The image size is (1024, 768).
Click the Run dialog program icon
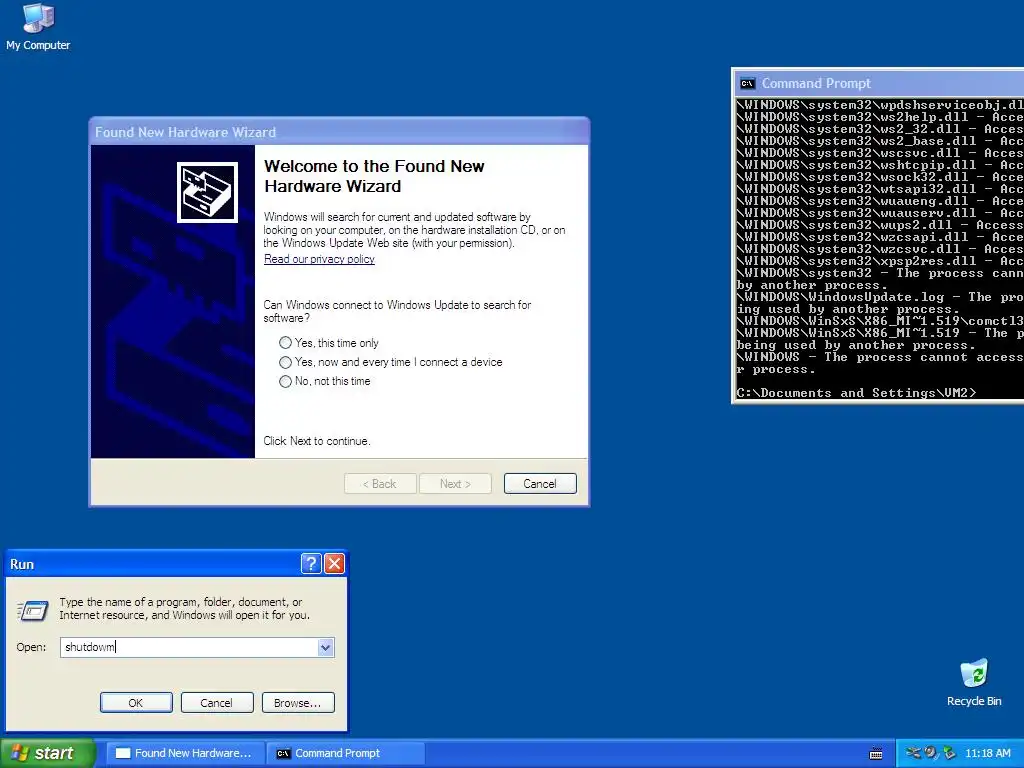[32, 610]
